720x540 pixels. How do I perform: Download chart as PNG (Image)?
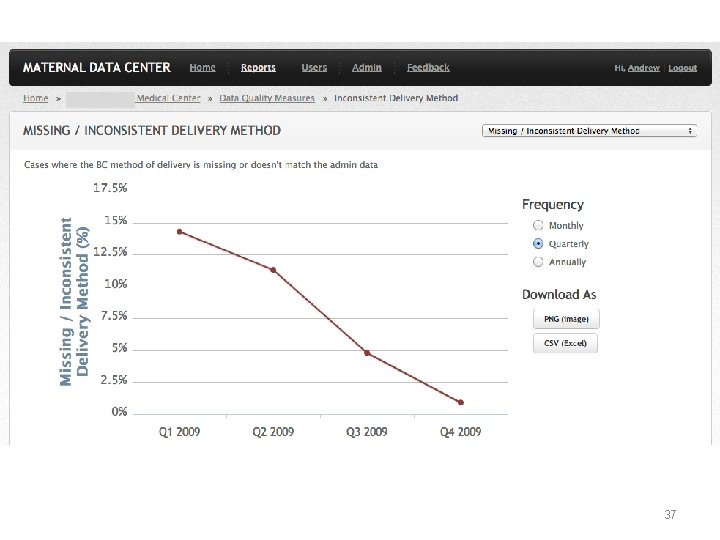pos(566,319)
